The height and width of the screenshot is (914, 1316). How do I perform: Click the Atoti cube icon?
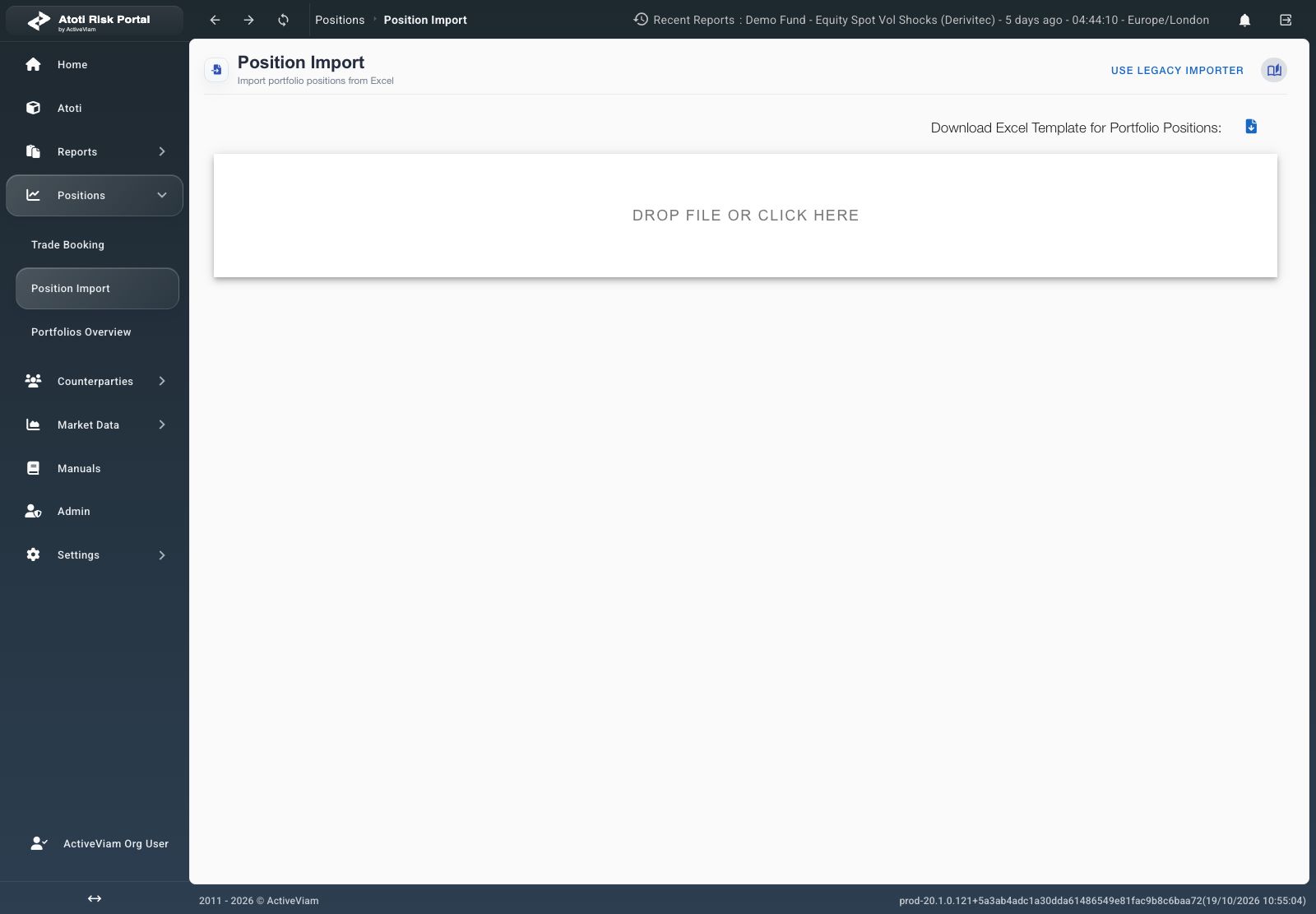point(33,108)
